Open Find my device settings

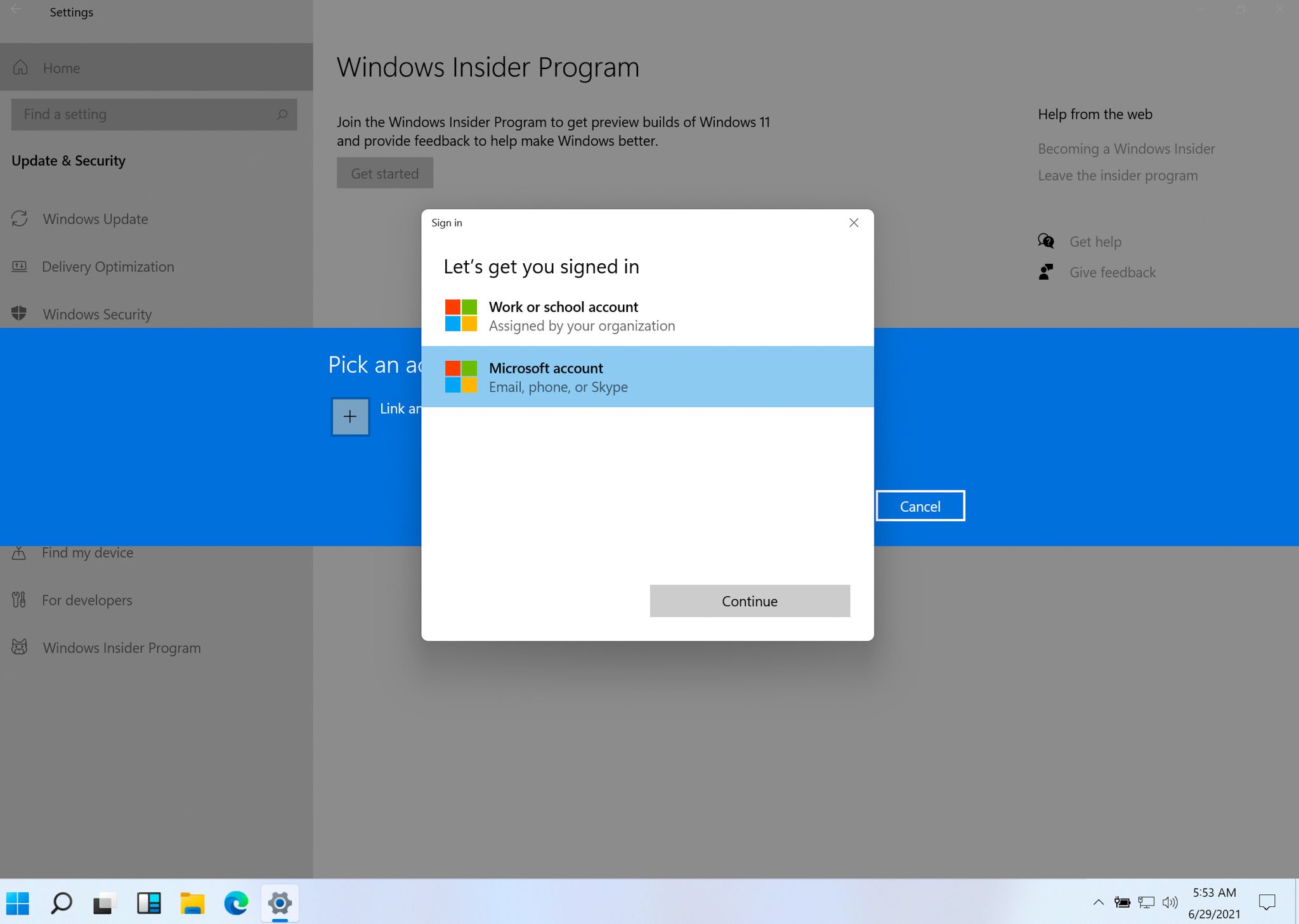point(87,552)
